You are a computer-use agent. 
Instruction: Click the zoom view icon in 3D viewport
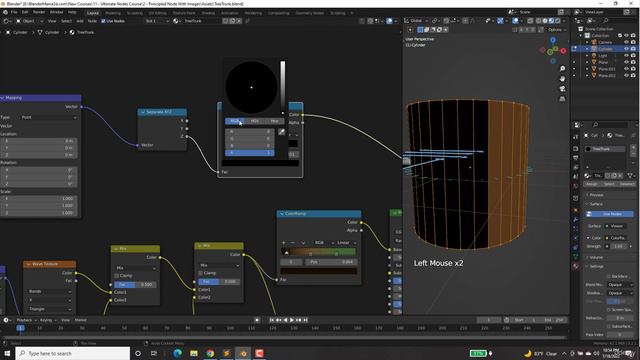click(x=562, y=69)
